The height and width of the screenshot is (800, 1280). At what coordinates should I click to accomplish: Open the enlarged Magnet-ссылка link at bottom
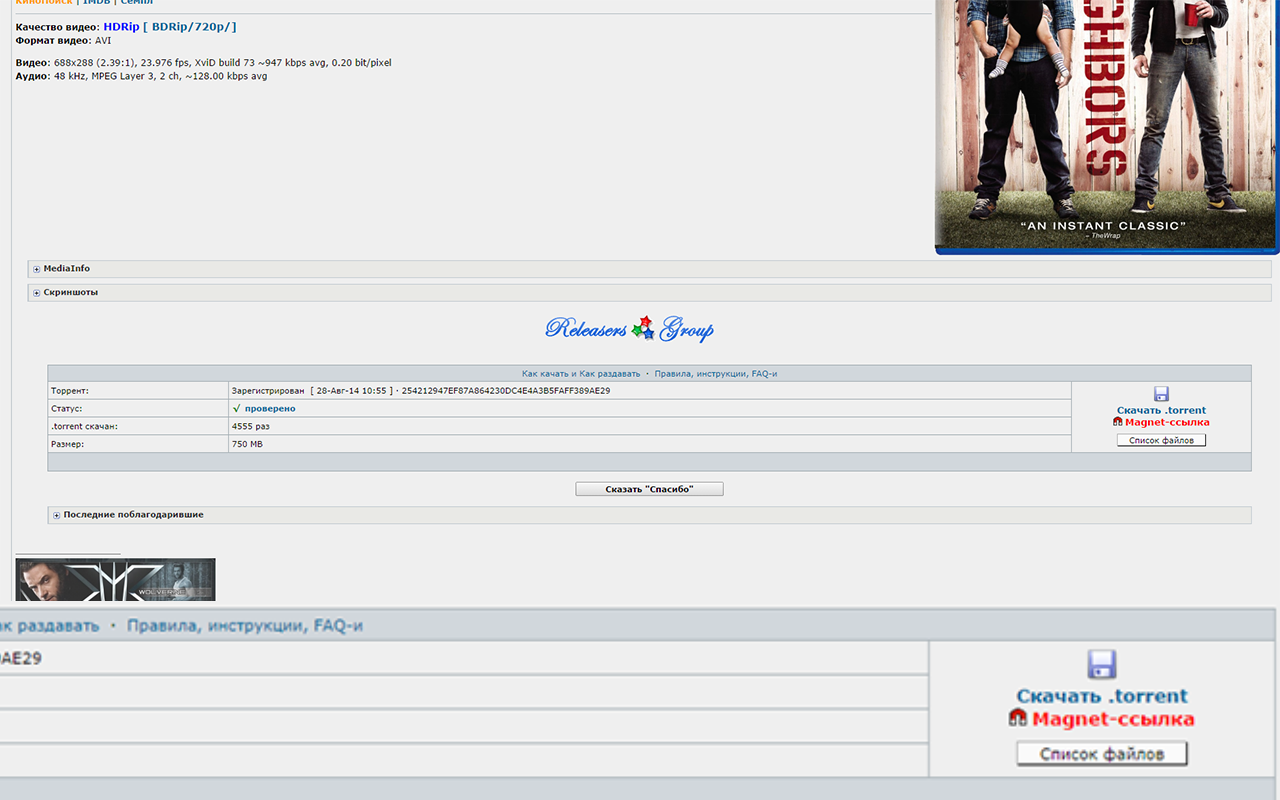1113,719
